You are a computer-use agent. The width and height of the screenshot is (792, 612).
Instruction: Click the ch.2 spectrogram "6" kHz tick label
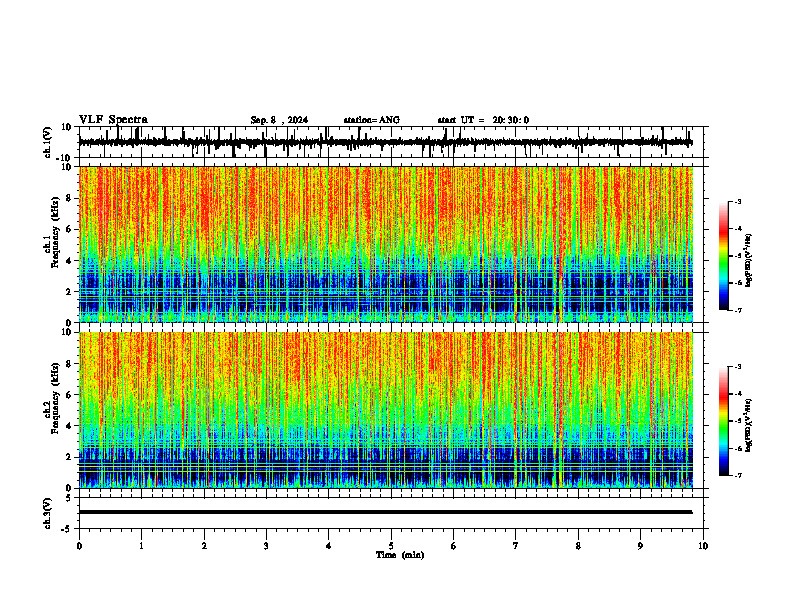(x=69, y=395)
